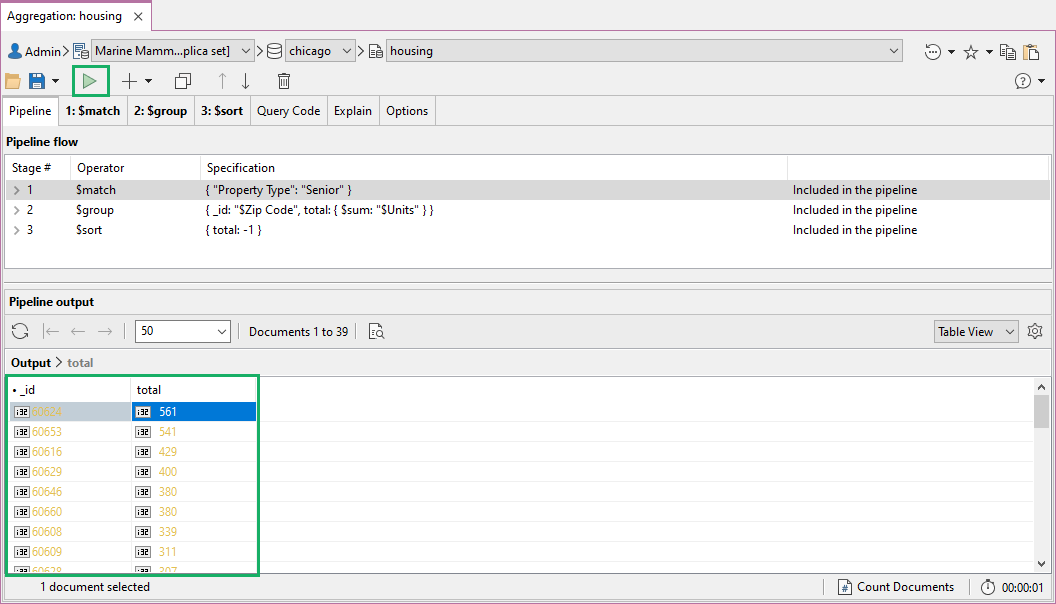Delete the selected pipeline stage
Viewport: 1056px width, 604px height.
pyautogui.click(x=283, y=80)
